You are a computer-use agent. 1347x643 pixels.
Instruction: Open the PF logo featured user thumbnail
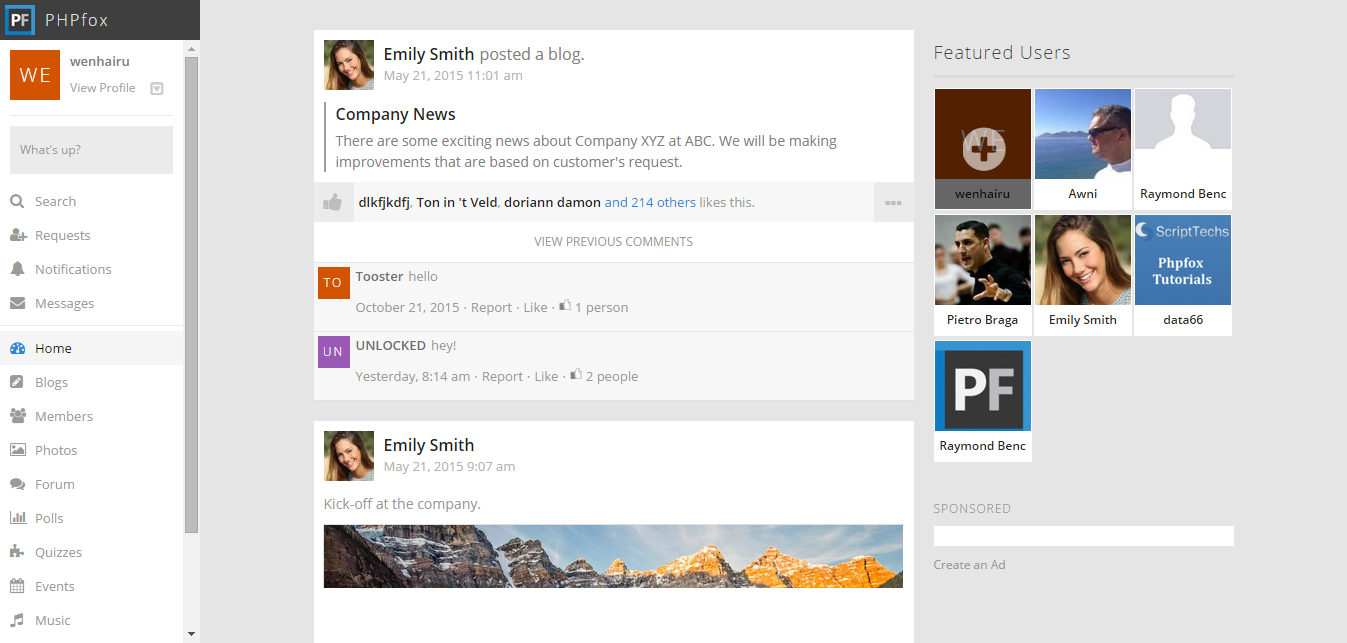pyautogui.click(x=983, y=401)
